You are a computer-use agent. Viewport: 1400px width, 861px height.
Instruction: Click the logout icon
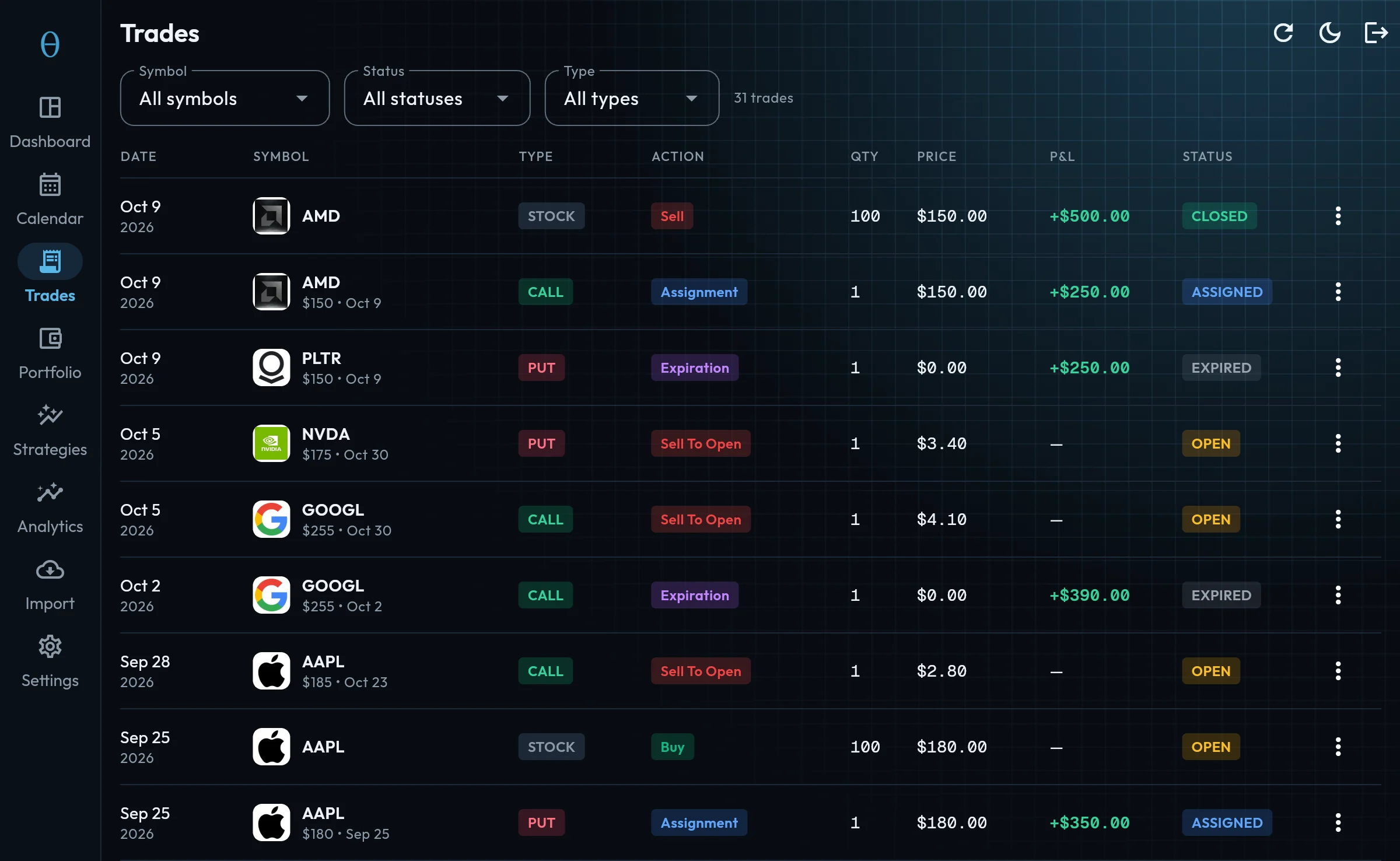1377,33
